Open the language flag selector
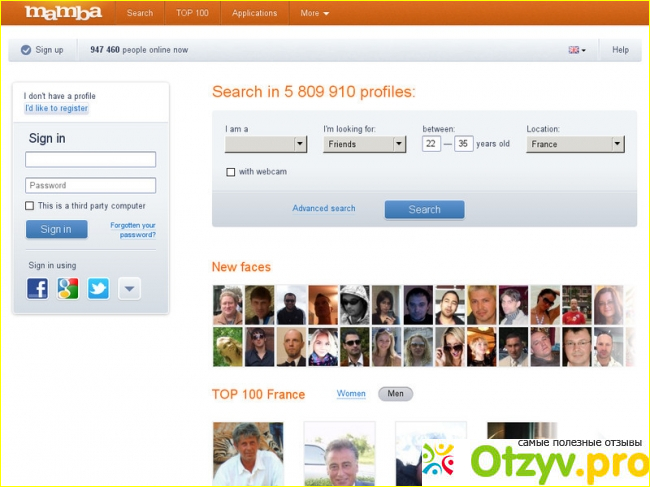This screenshot has width=650, height=487. point(576,50)
